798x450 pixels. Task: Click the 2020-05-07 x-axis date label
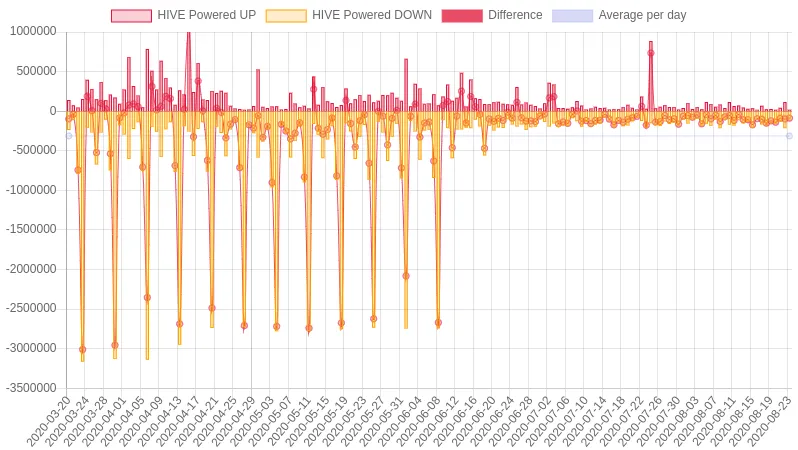coord(270,420)
